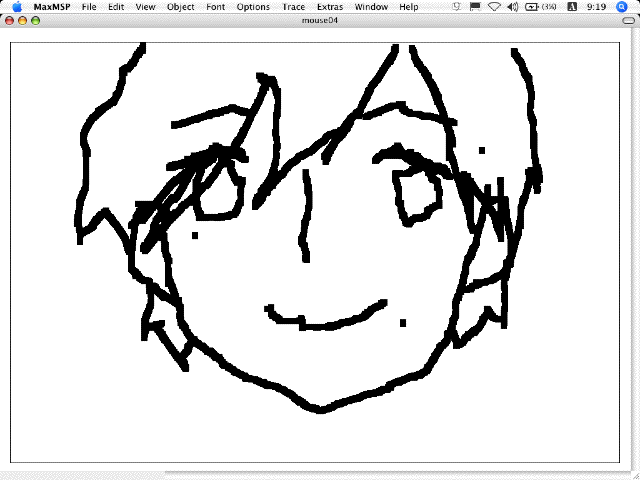Open Spotlight search
Viewport: 640px width, 480px height.
622,7
